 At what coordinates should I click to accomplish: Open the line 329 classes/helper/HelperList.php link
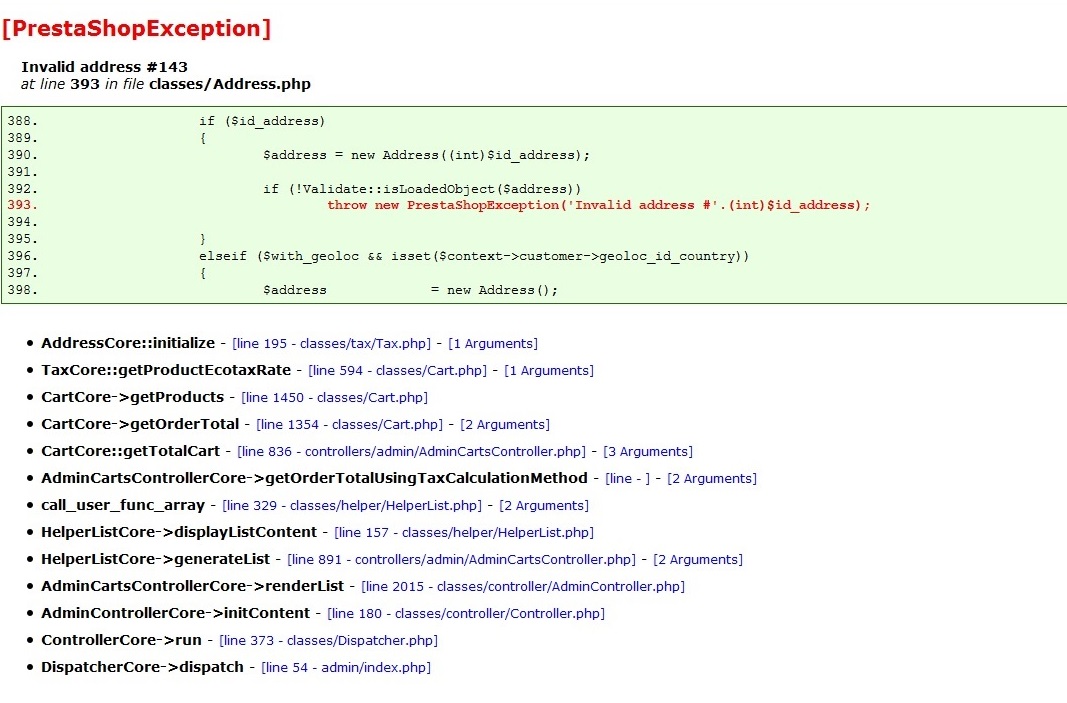point(353,506)
